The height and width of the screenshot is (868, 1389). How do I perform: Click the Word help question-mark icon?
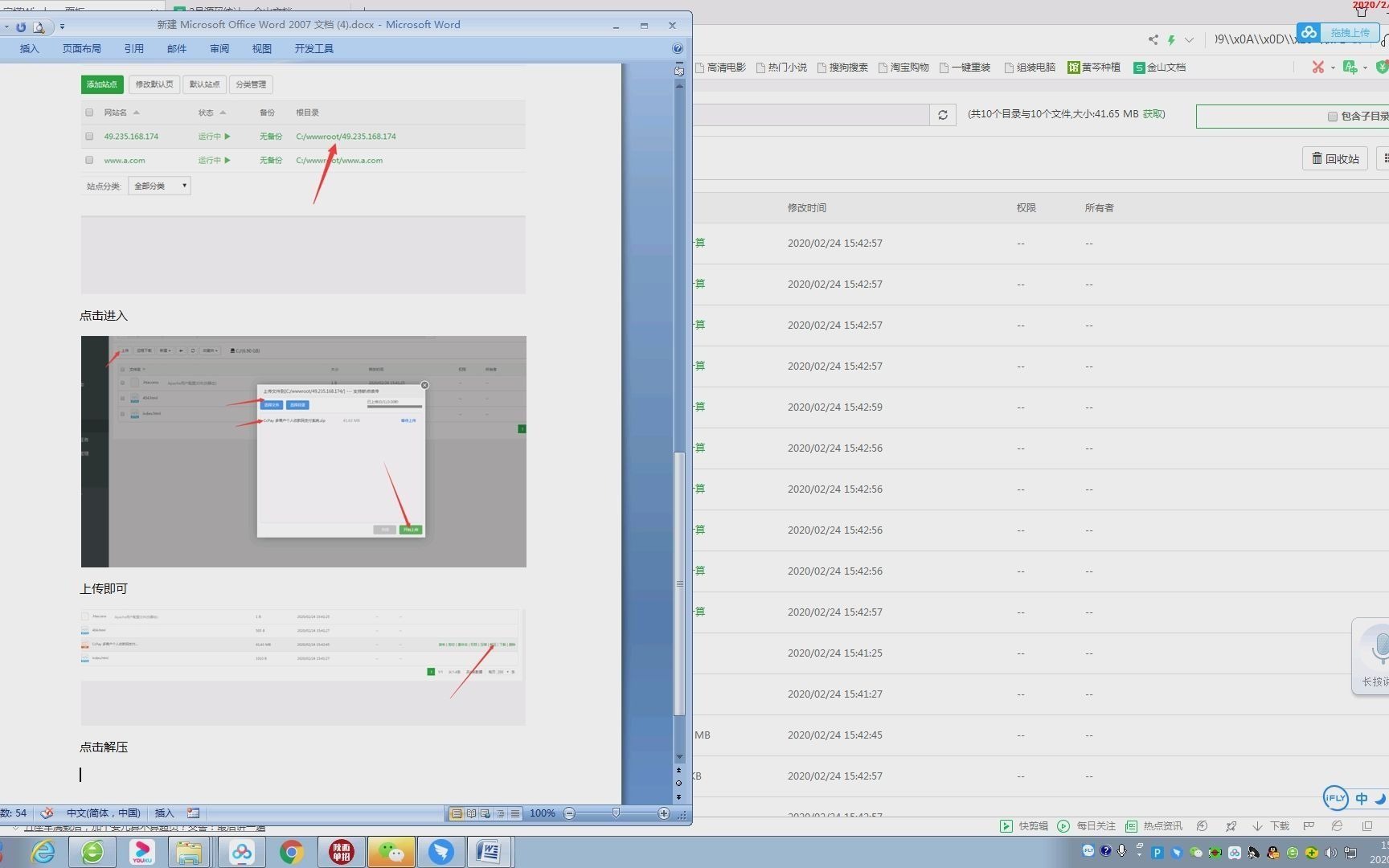pyautogui.click(x=678, y=48)
